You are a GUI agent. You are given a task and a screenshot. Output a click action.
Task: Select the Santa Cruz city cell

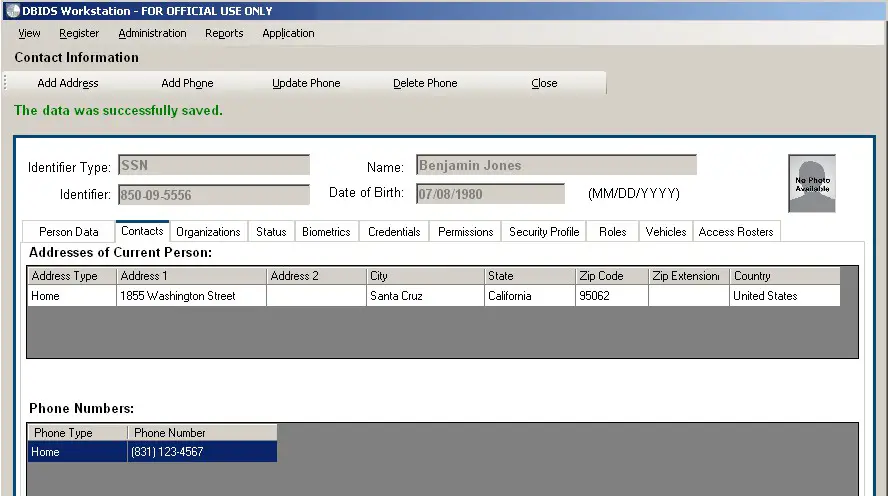tap(425, 296)
